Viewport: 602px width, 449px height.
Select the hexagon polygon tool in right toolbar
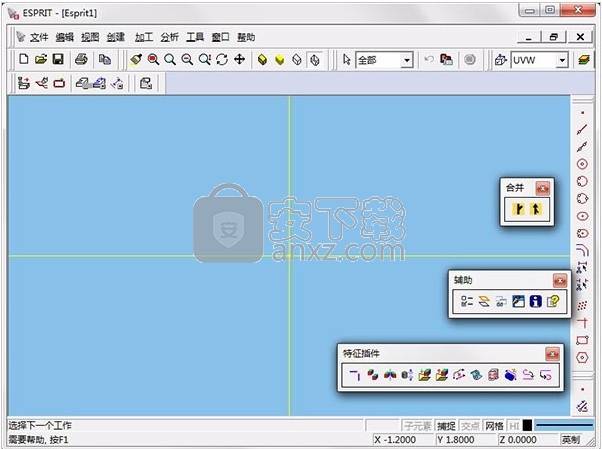click(582, 357)
